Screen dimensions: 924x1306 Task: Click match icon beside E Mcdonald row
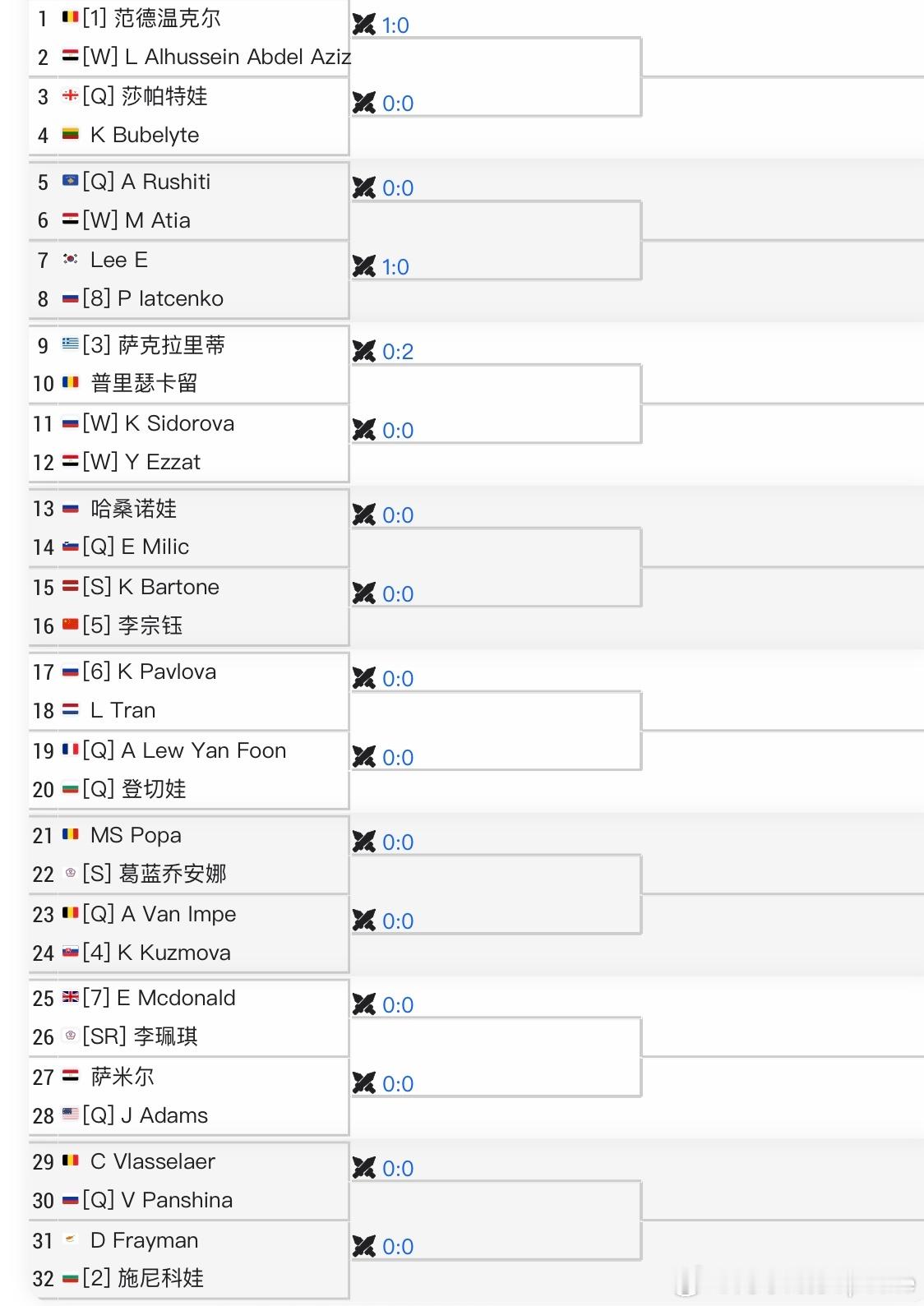[x=363, y=1004]
